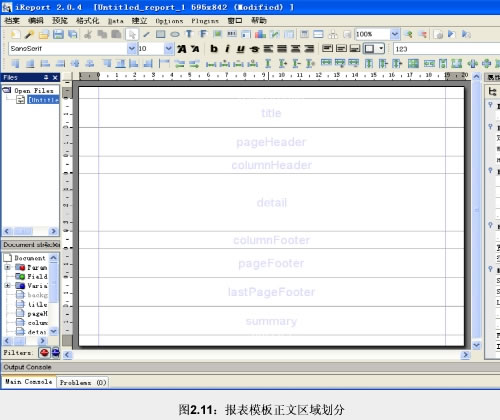Click editor horizontal scrollbar right arrow
This screenshot has width=500, height=420.
[465, 355]
